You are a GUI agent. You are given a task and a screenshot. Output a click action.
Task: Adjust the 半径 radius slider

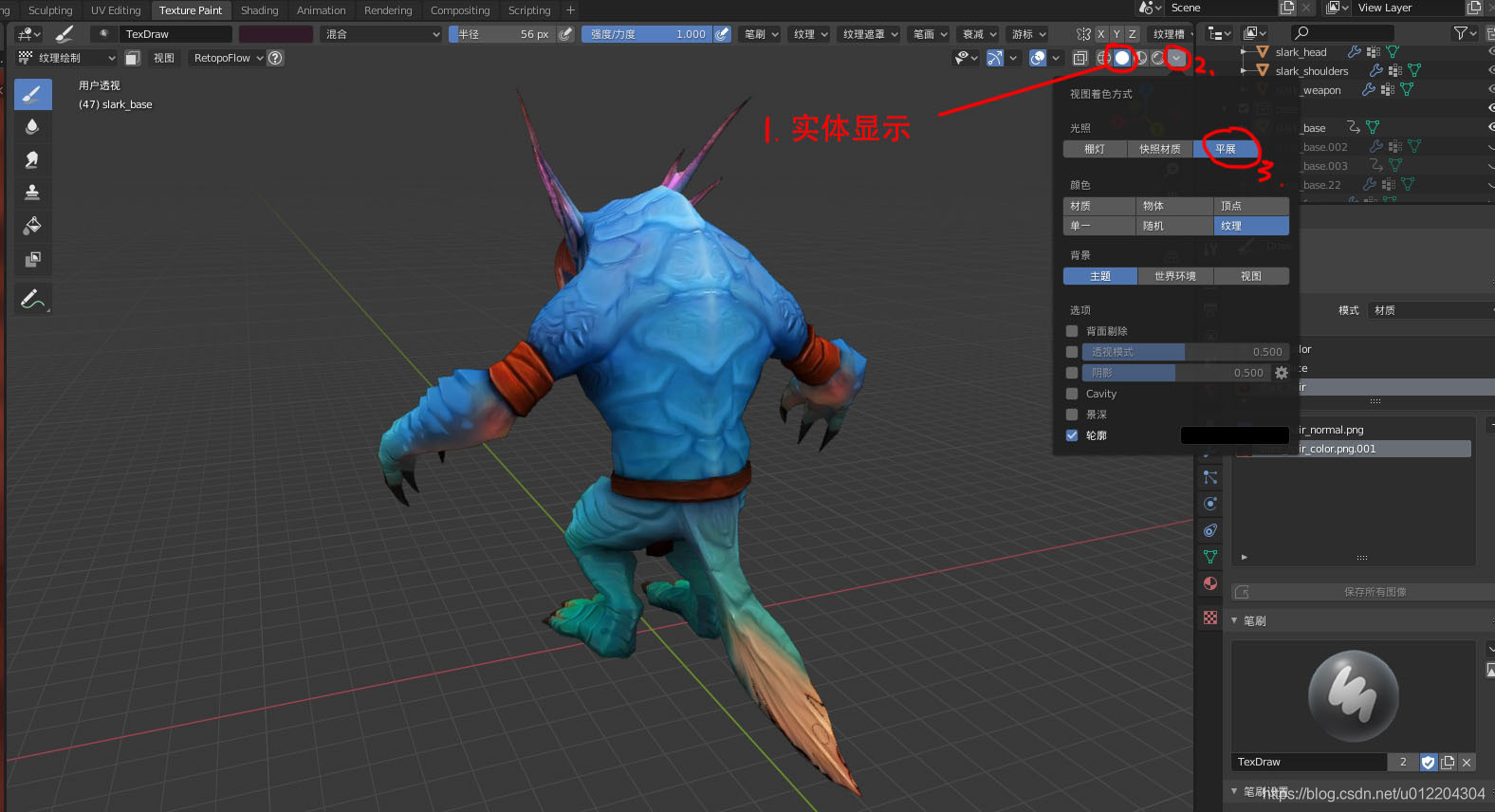coord(502,34)
